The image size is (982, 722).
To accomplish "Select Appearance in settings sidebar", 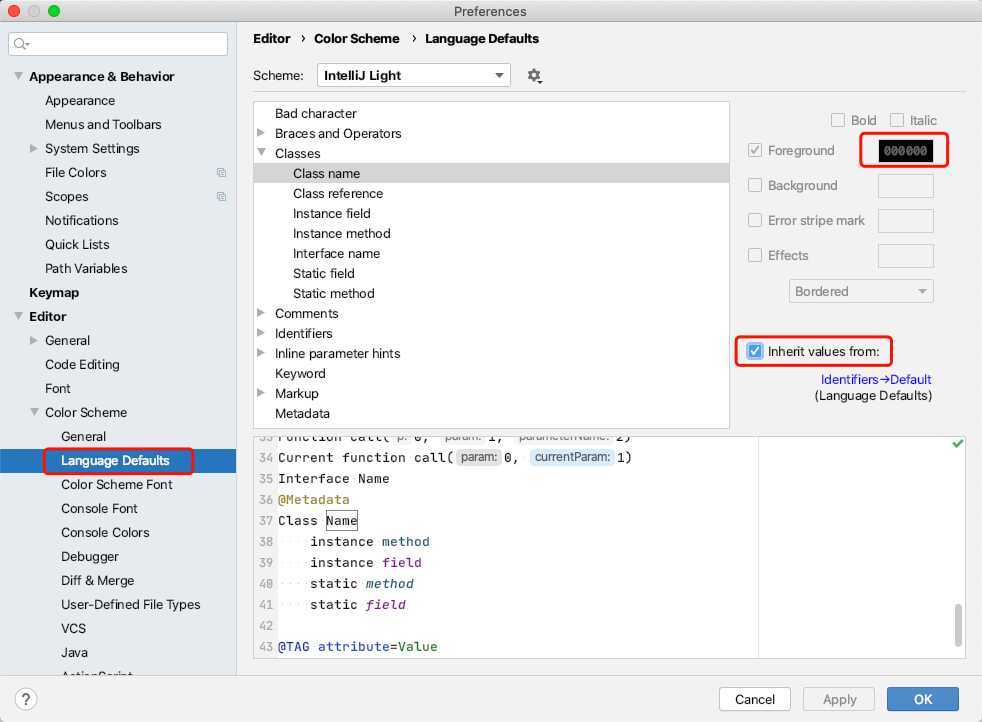I will tap(80, 100).
